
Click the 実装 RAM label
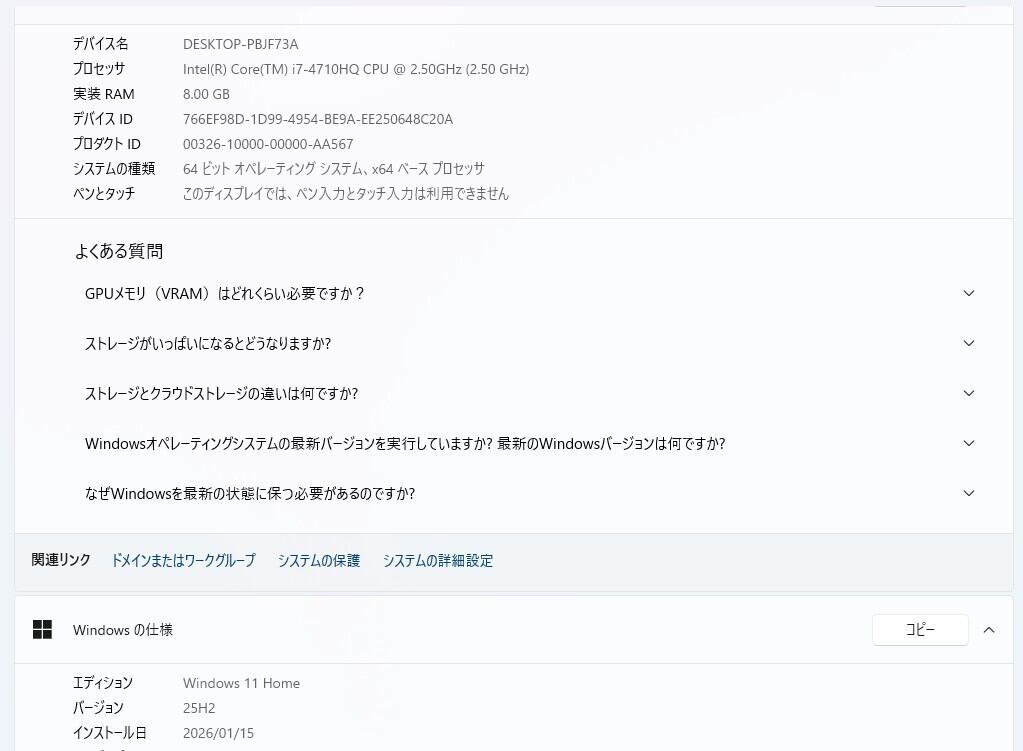coord(104,94)
